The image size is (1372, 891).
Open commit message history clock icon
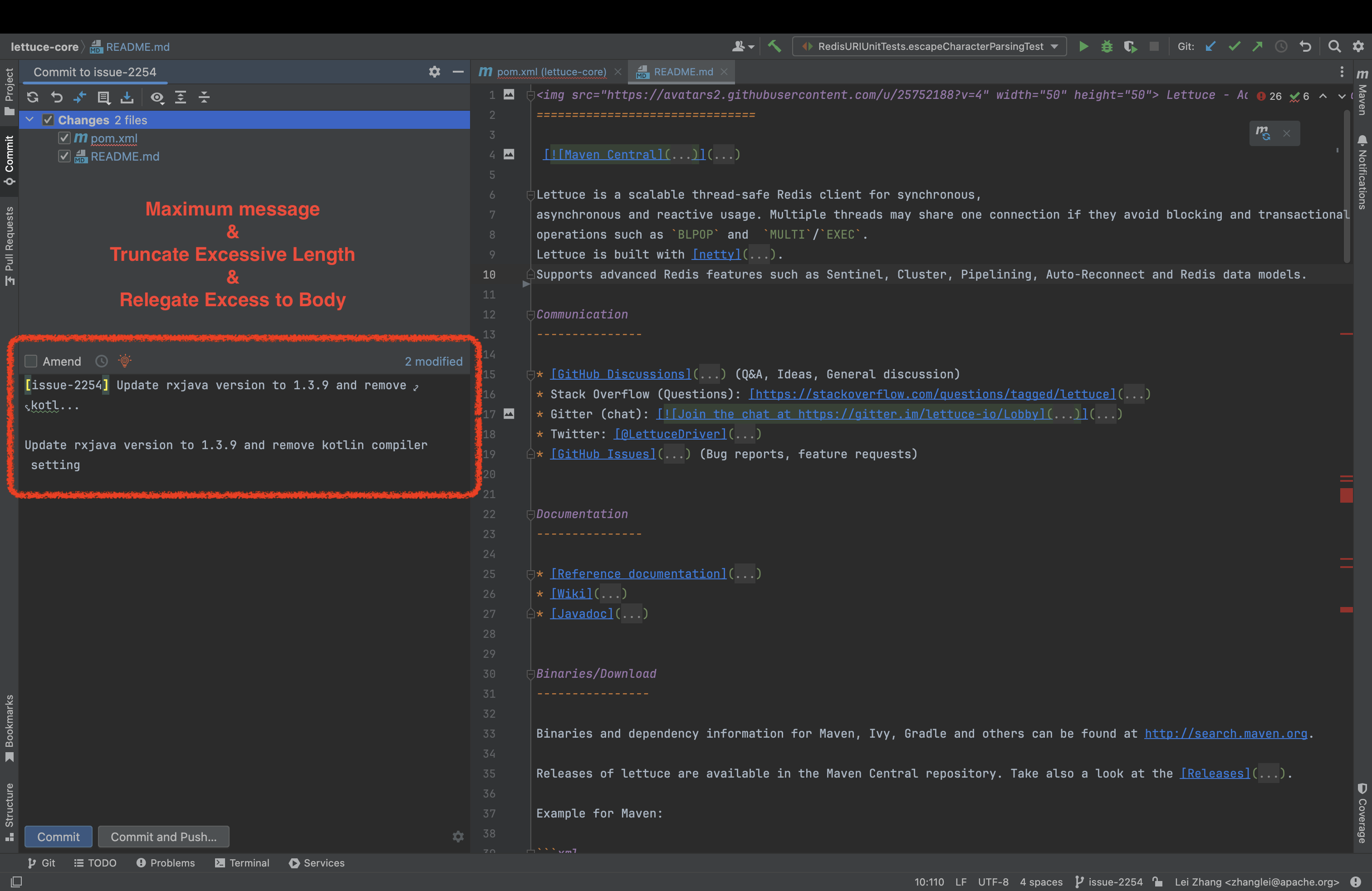(102, 362)
